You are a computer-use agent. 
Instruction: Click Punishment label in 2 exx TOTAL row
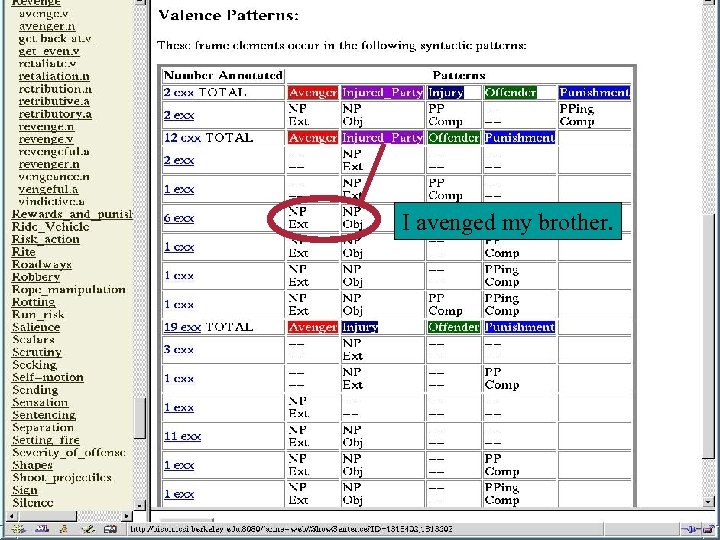[594, 92]
